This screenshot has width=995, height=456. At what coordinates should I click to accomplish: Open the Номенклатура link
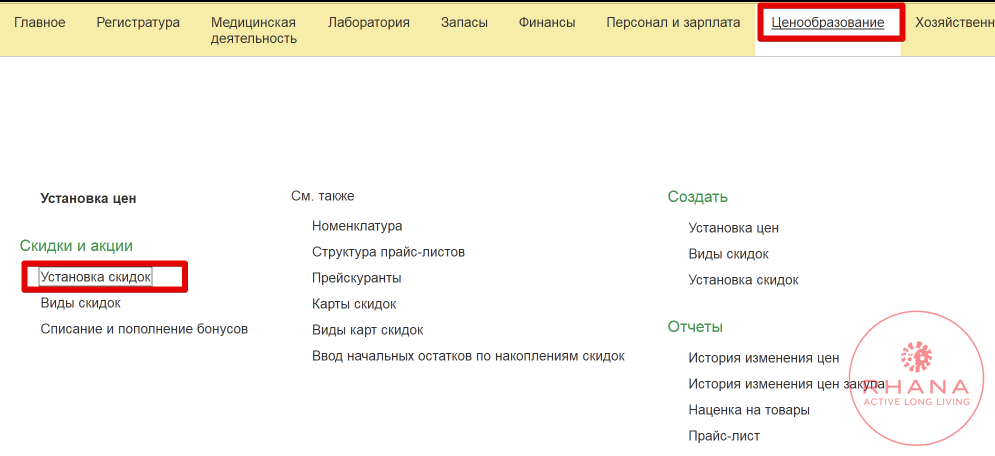pos(357,226)
